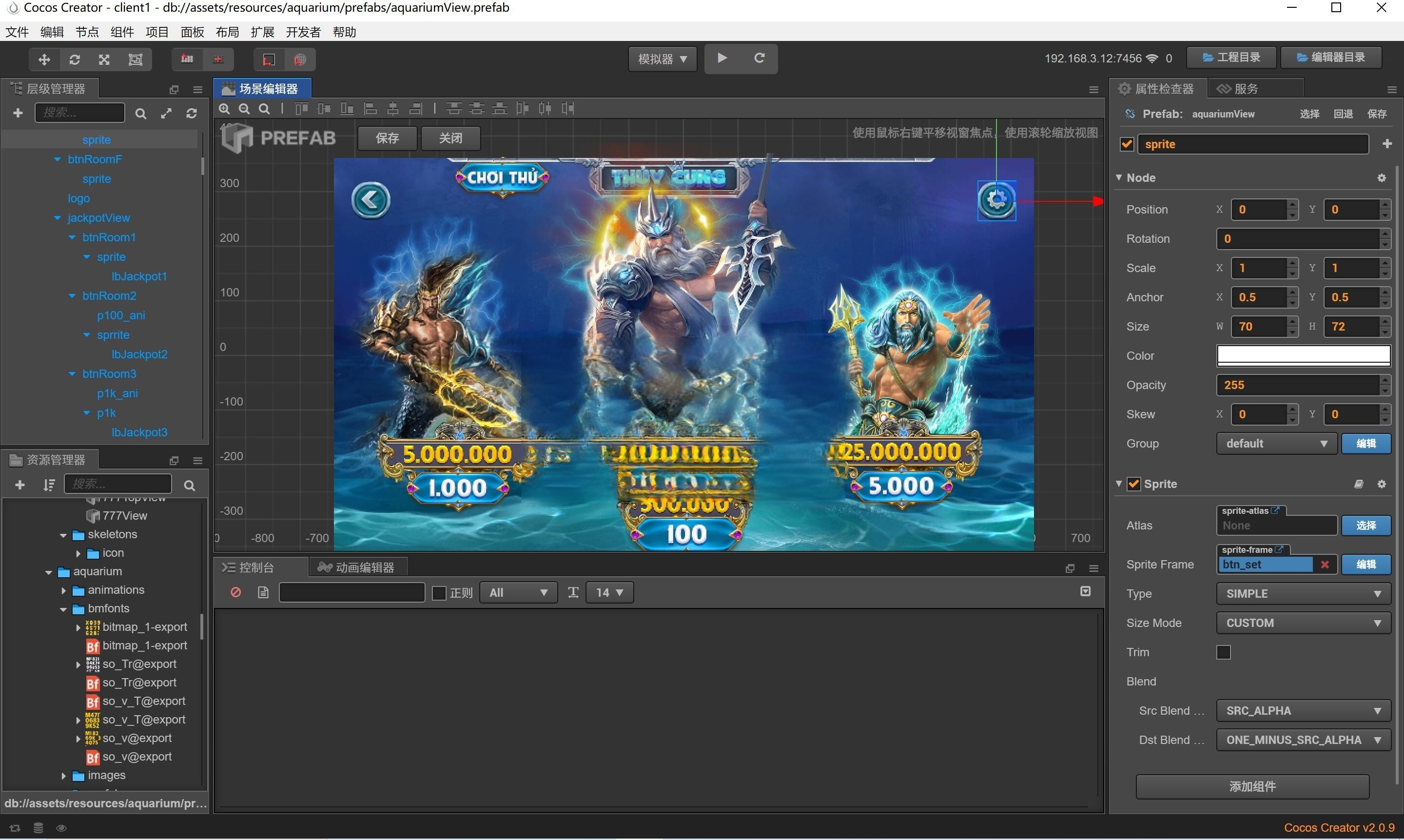
Task: Zoom out the scene editor
Action: pos(244,109)
